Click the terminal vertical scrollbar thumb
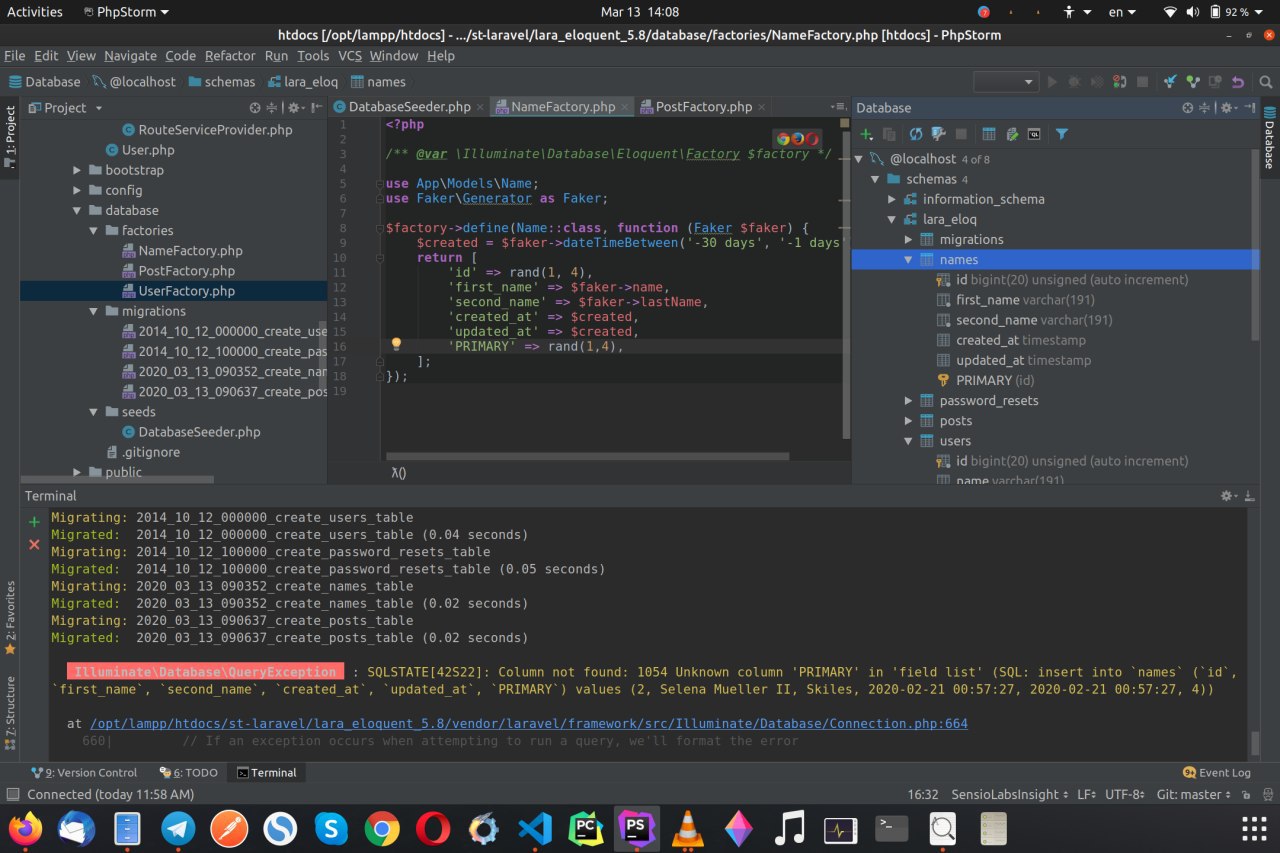Viewport: 1280px width, 853px height. [x=1255, y=743]
